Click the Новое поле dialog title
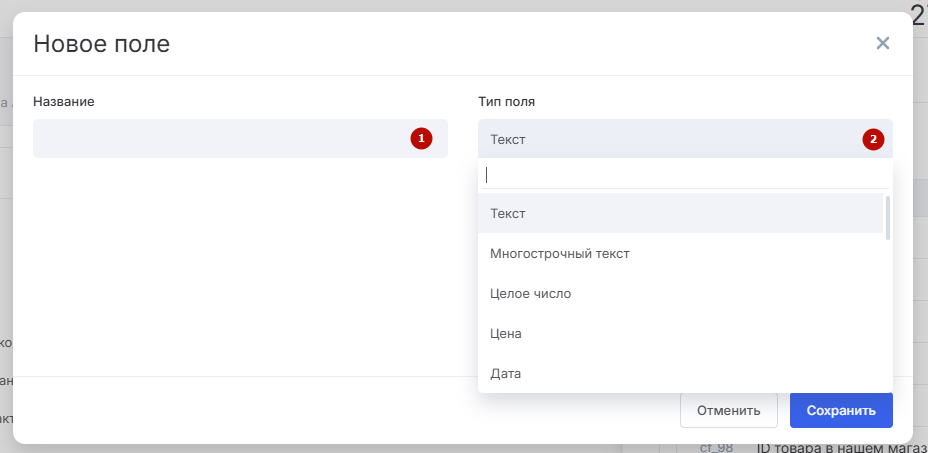The width and height of the screenshot is (928, 453). tap(102, 43)
